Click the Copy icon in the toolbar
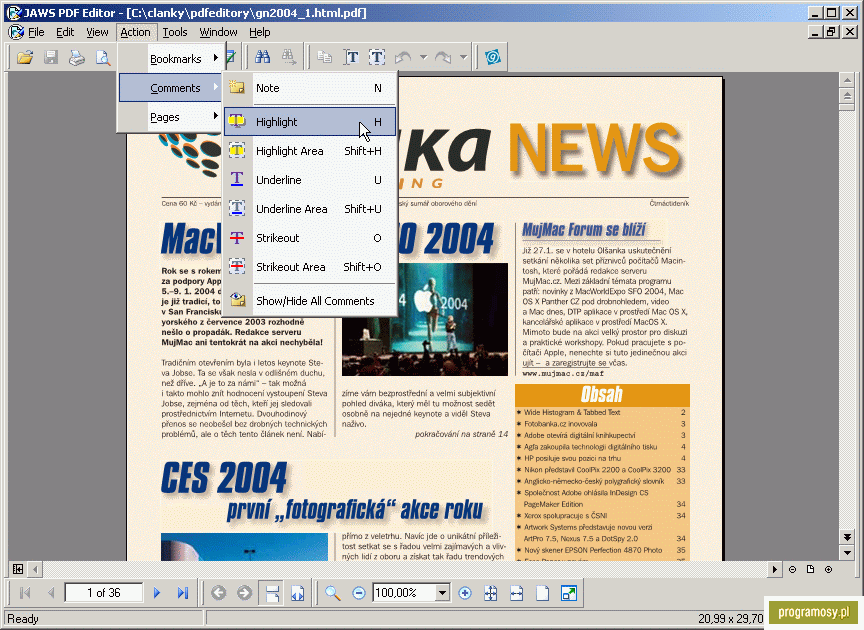The width and height of the screenshot is (864, 630). click(x=325, y=57)
